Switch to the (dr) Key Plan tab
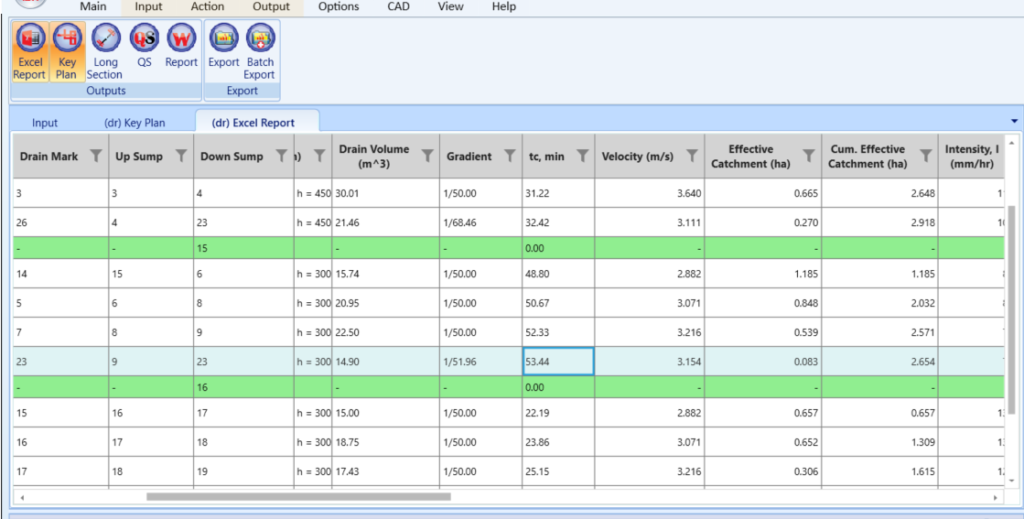The width and height of the screenshot is (1024, 519). point(135,123)
